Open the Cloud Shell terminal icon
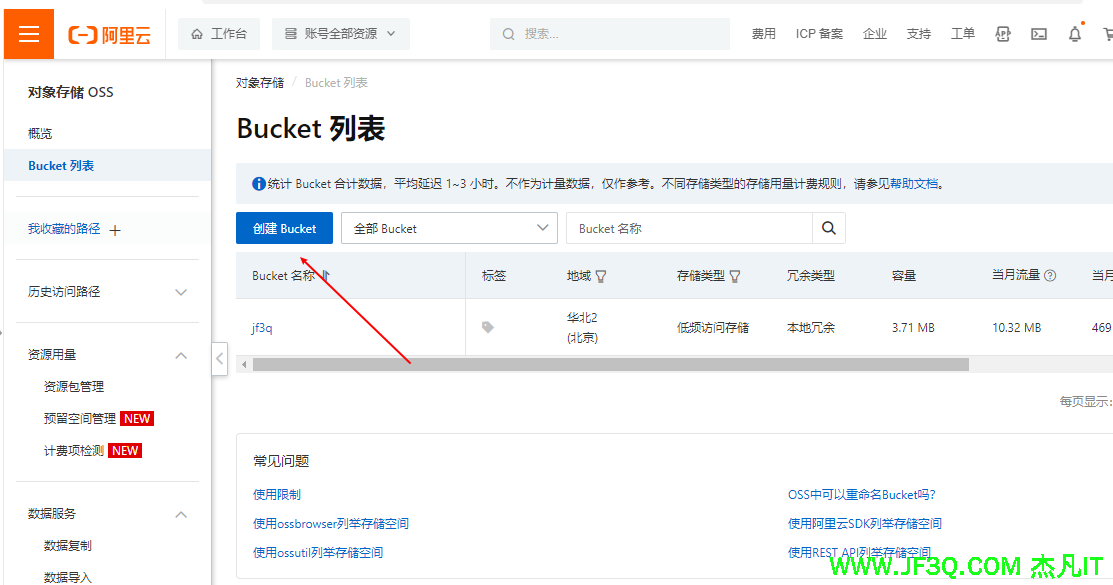The width and height of the screenshot is (1113, 585). coord(1039,34)
